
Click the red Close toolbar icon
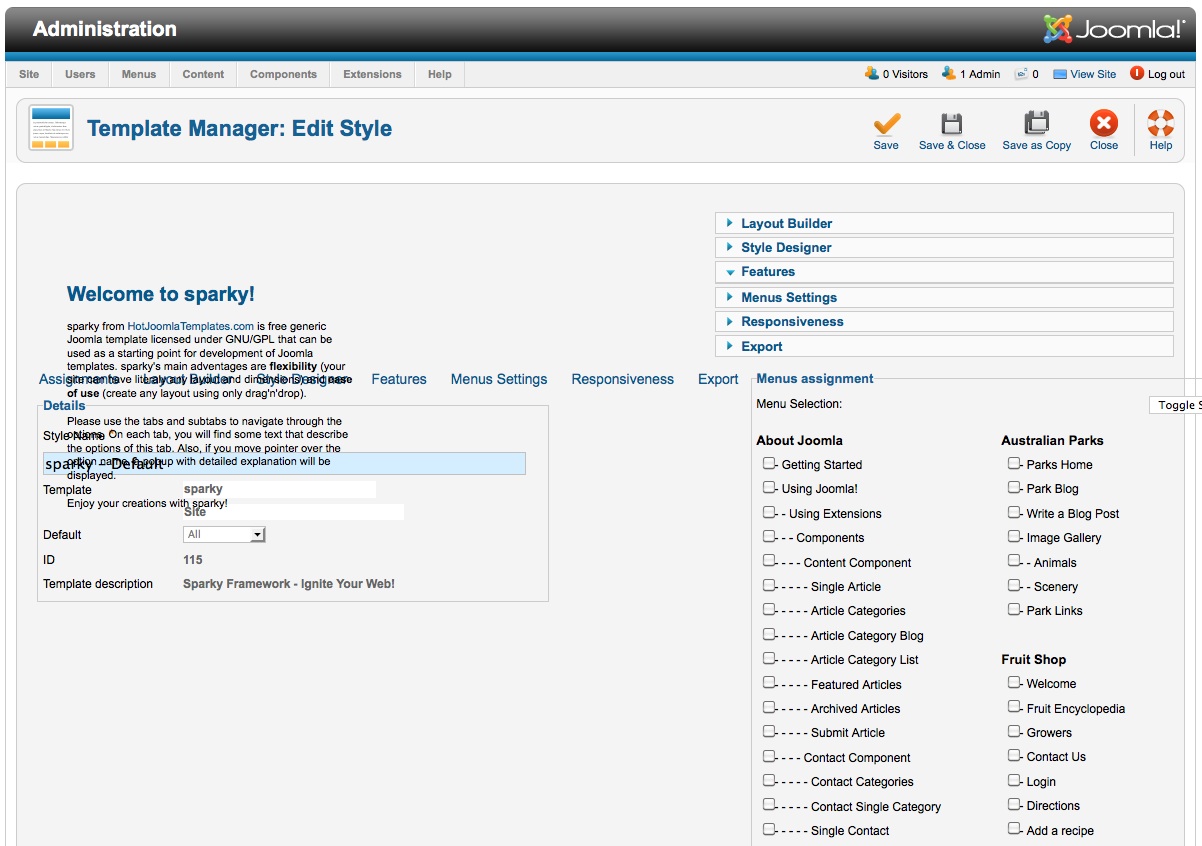[x=1104, y=124]
